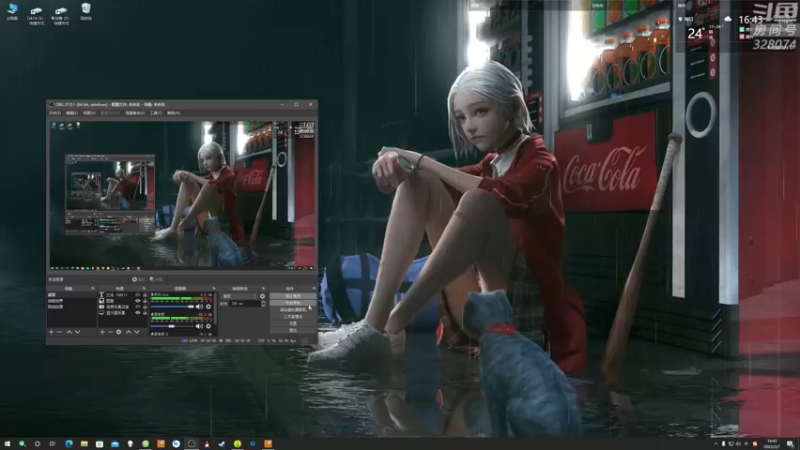Viewport: 800px width, 450px height.
Task: Move selected source down
Action: click(137, 332)
